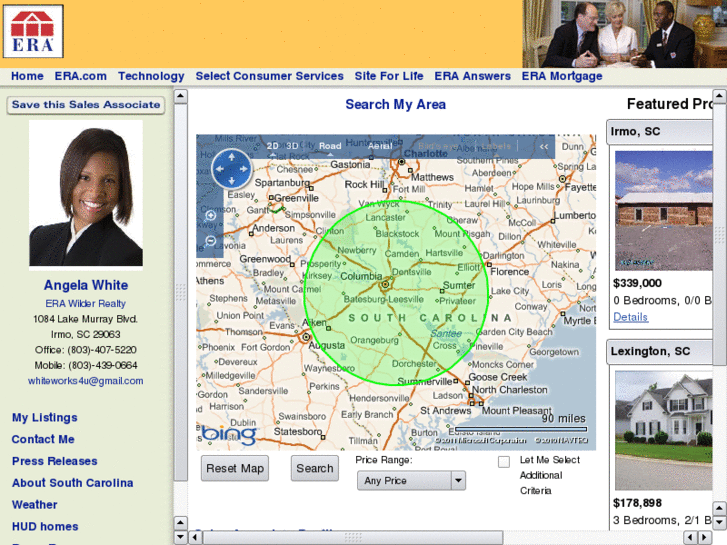727x545 pixels.
Task: View Irmo, SC property photo
Action: [663, 211]
